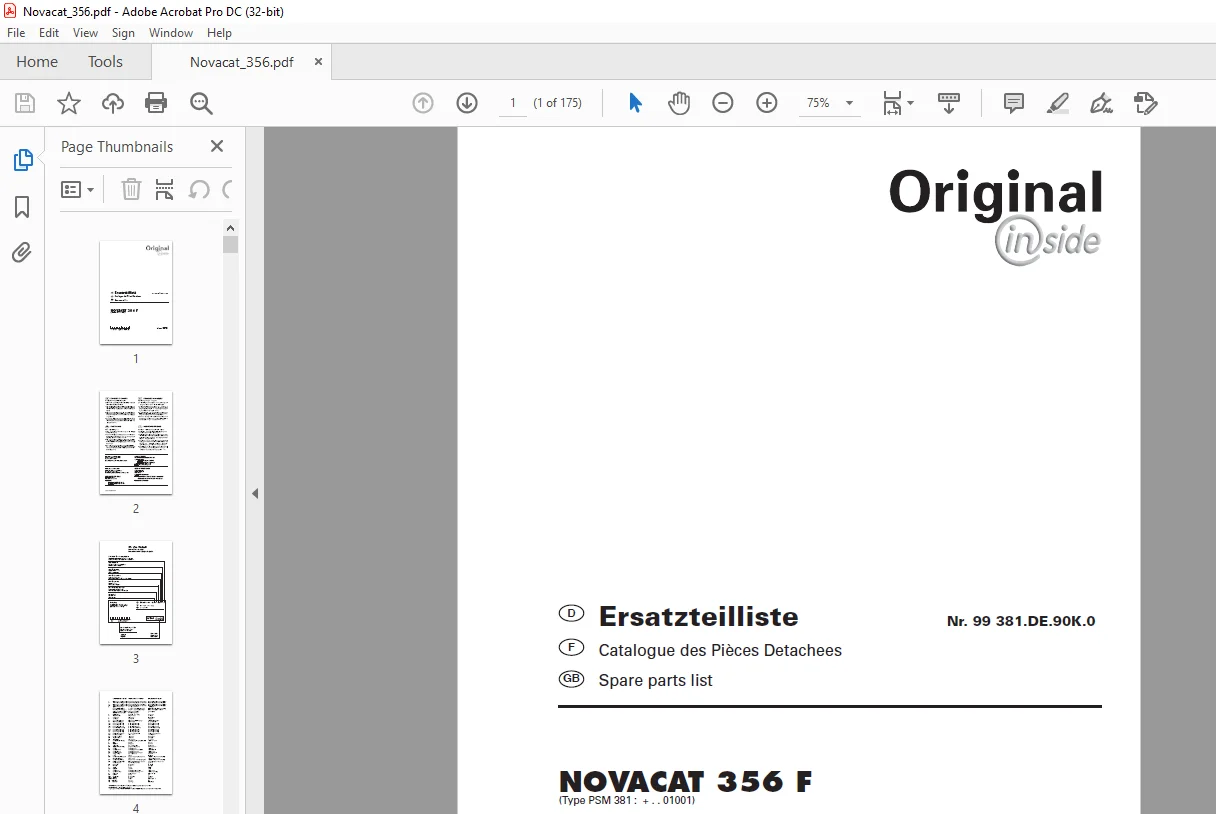The image size is (1216, 814).
Task: Close the Page Thumbnails panel
Action: pos(217,146)
